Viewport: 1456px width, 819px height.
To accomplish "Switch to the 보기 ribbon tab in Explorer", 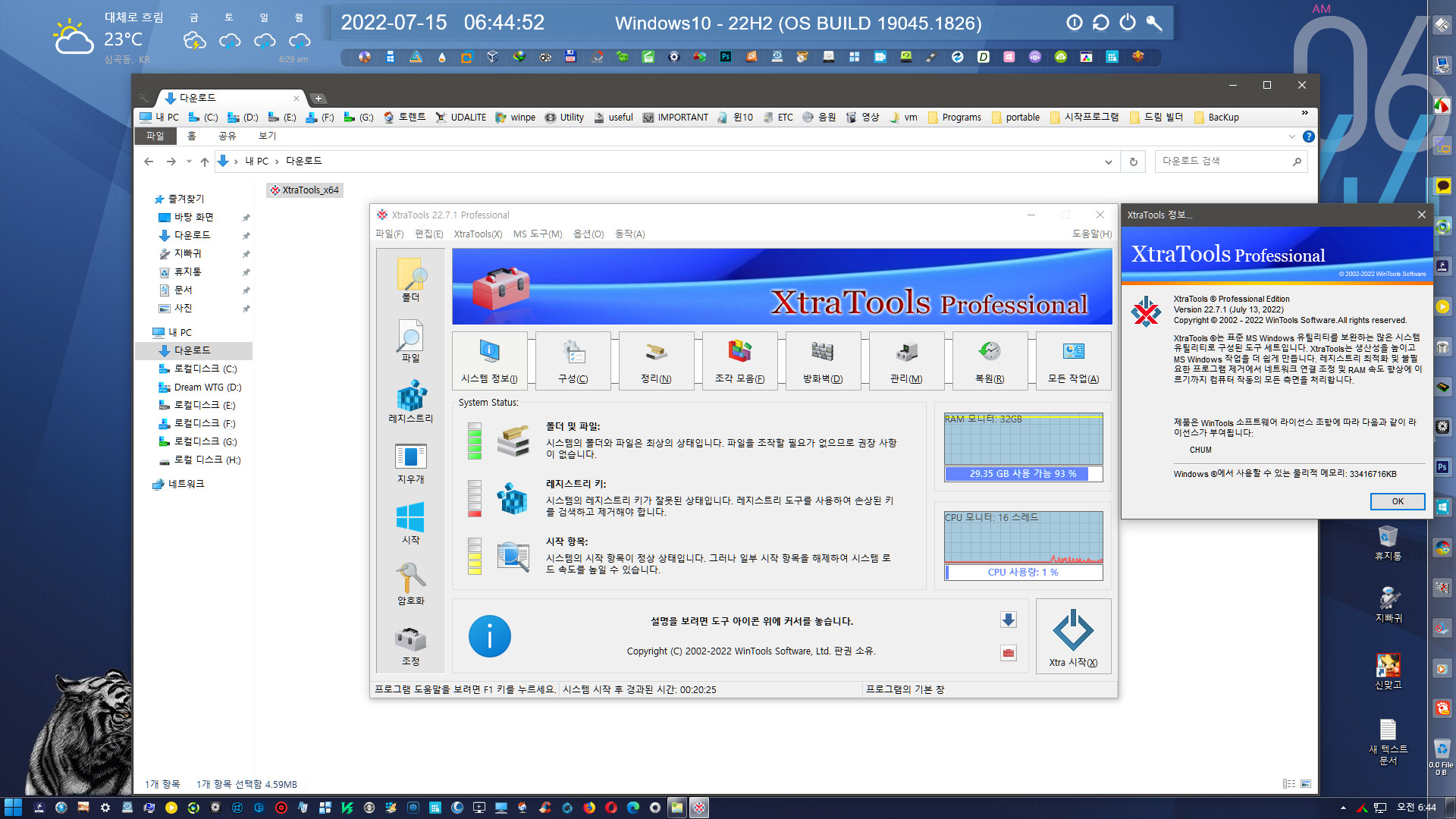I will click(268, 136).
